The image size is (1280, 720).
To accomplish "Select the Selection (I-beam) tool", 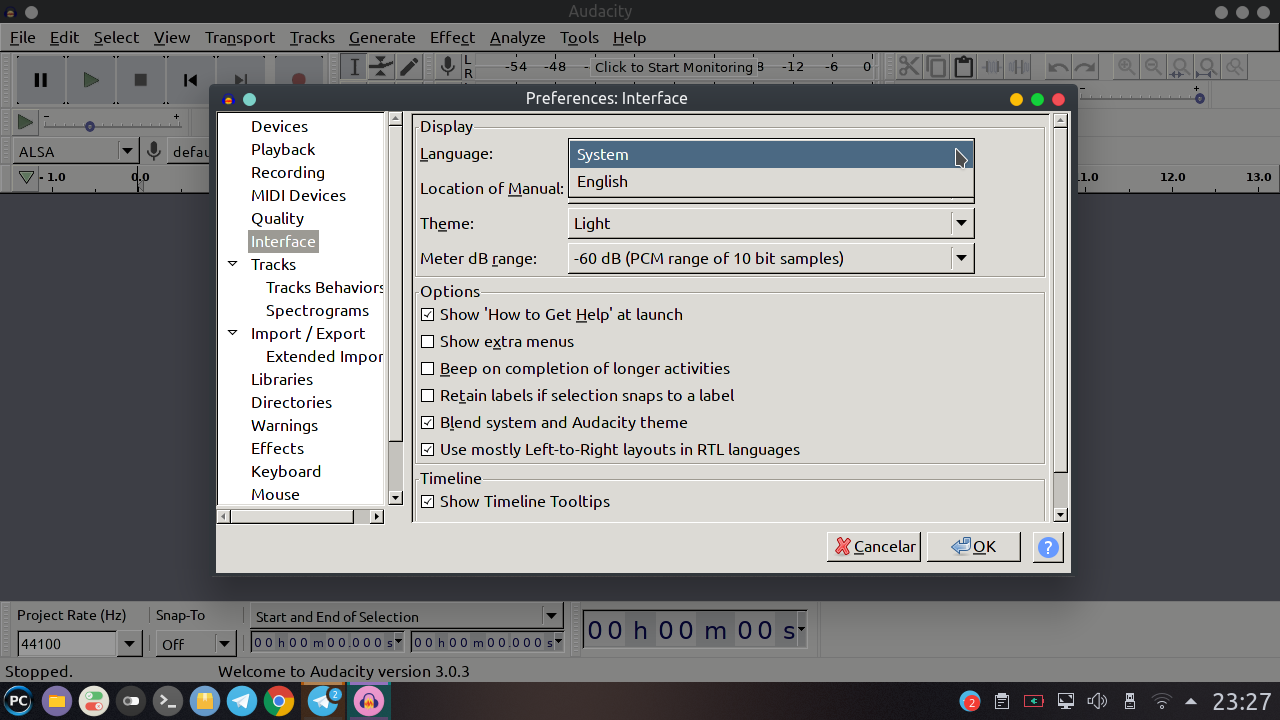I will coord(353,67).
